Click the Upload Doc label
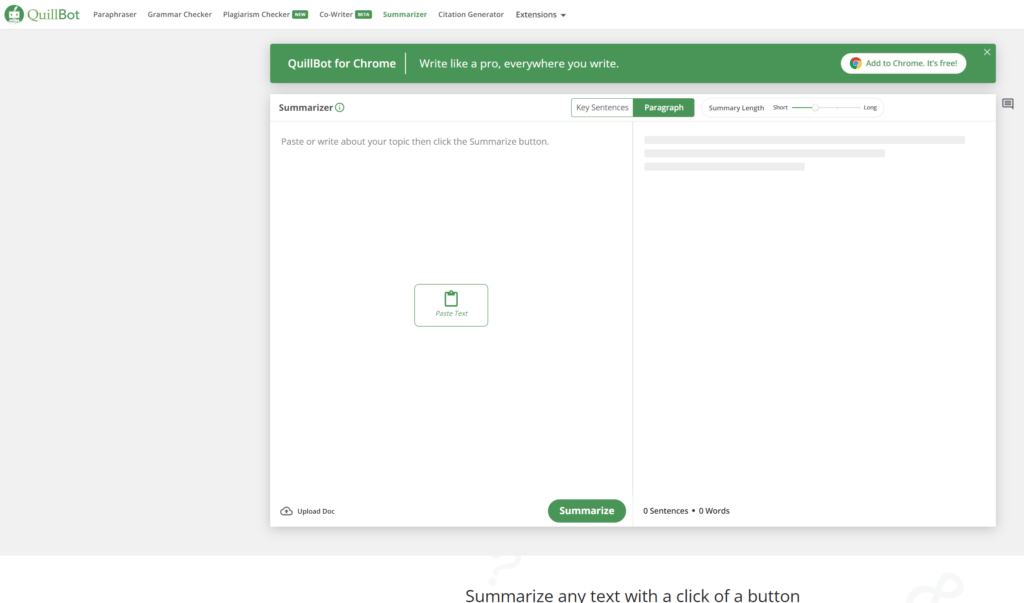Image resolution: width=1024 pixels, height=603 pixels. 316,512
